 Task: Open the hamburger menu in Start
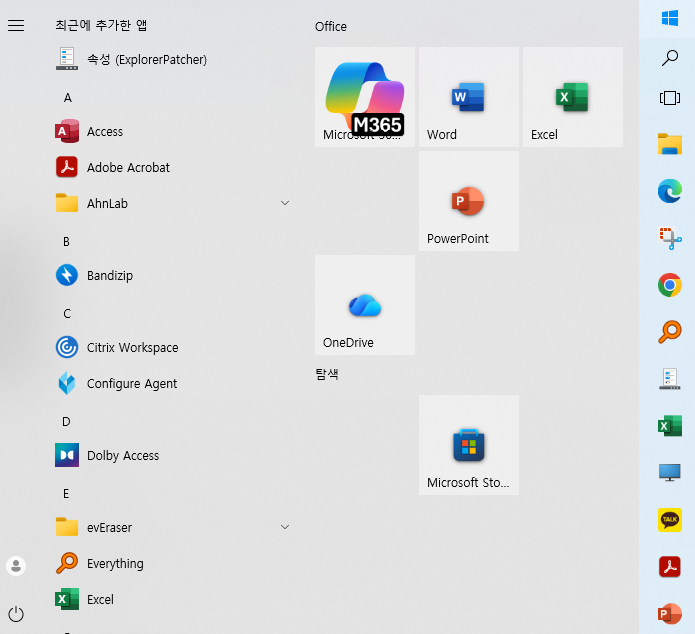pos(16,26)
